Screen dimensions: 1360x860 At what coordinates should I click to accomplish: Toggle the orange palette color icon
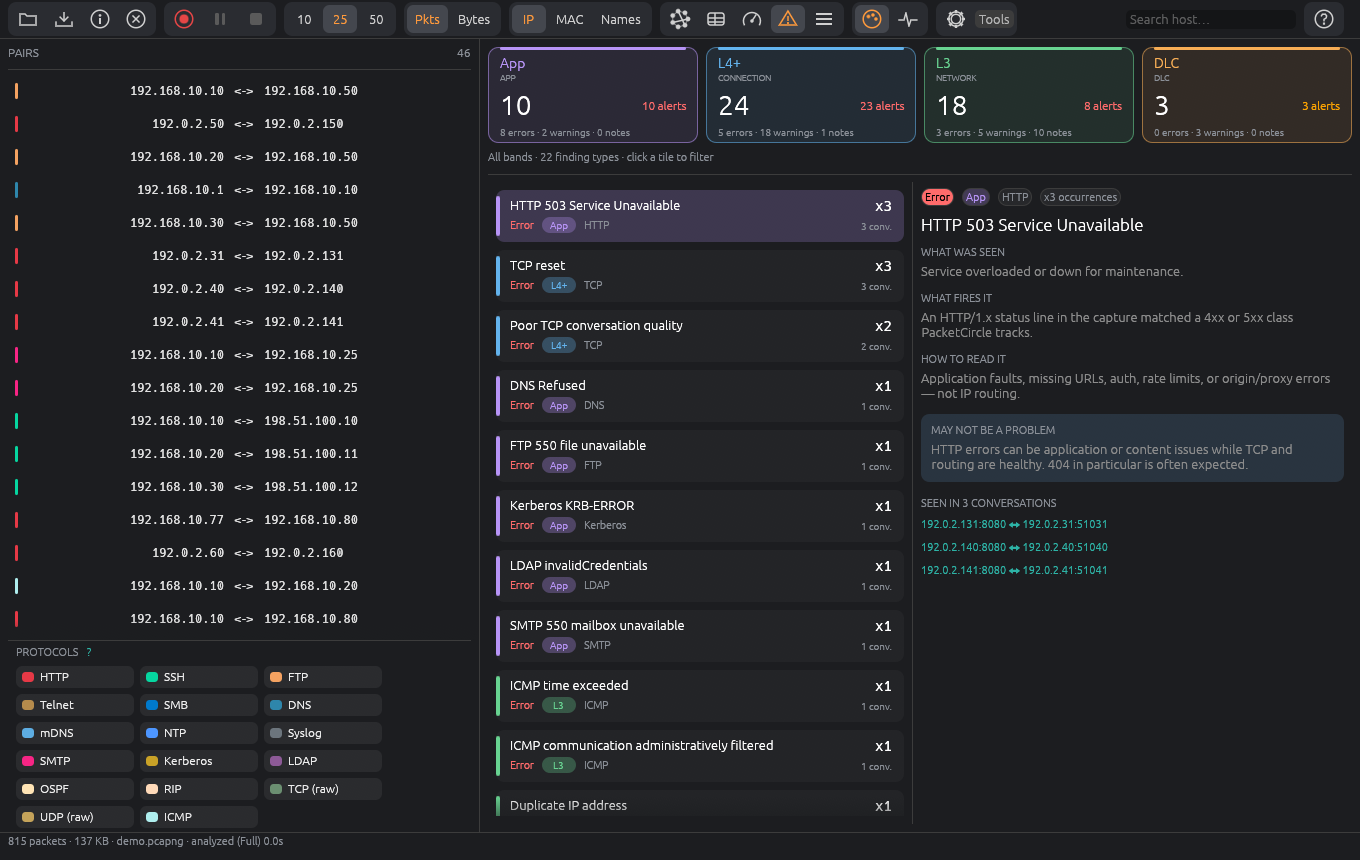[x=872, y=19]
